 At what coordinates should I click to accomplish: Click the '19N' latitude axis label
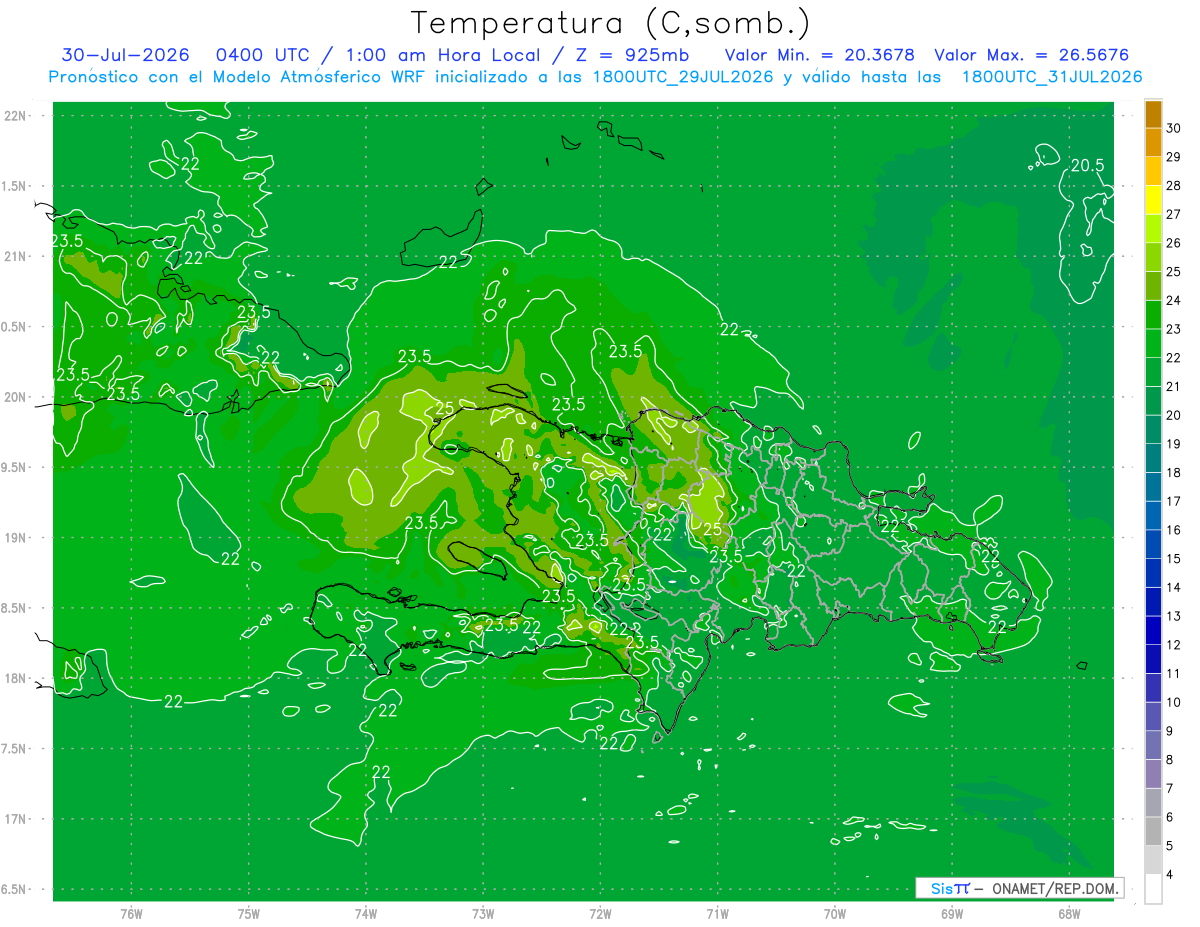tap(17, 537)
